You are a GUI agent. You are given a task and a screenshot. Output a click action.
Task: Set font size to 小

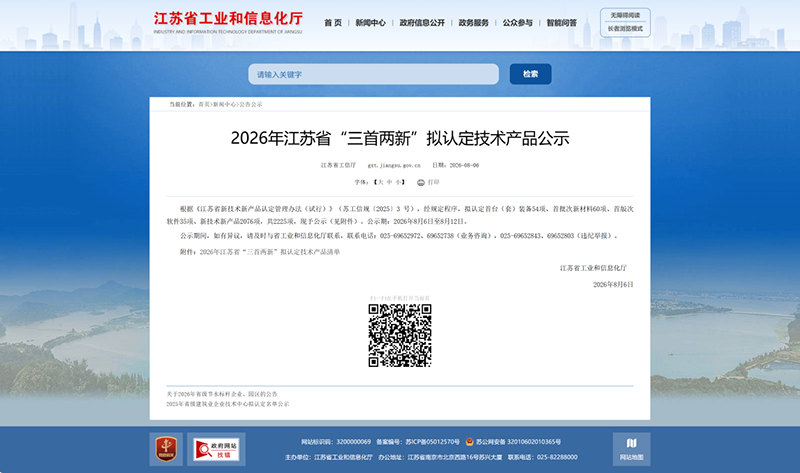coord(398,182)
